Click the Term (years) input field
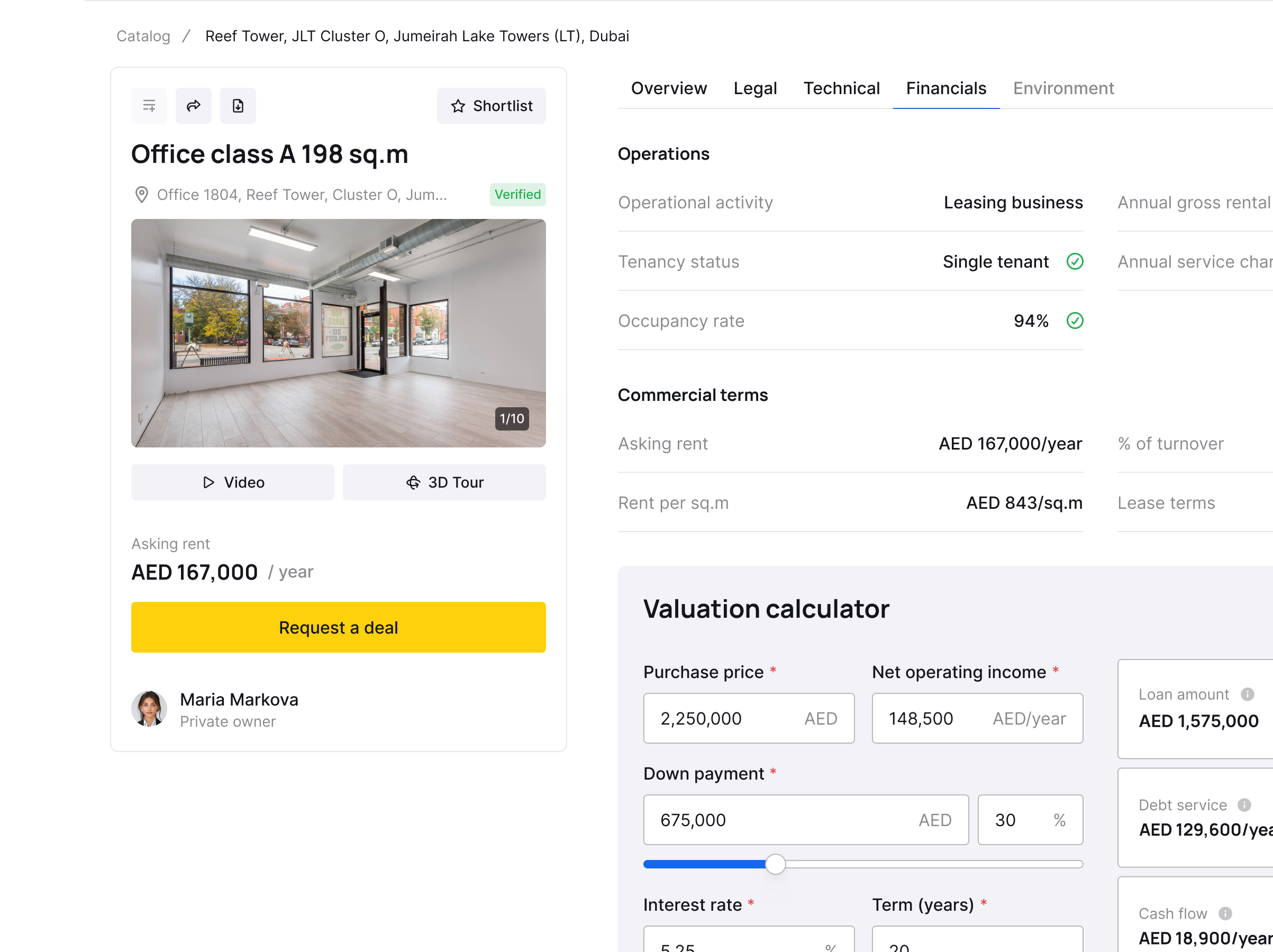The width and height of the screenshot is (1273, 952). click(977, 939)
